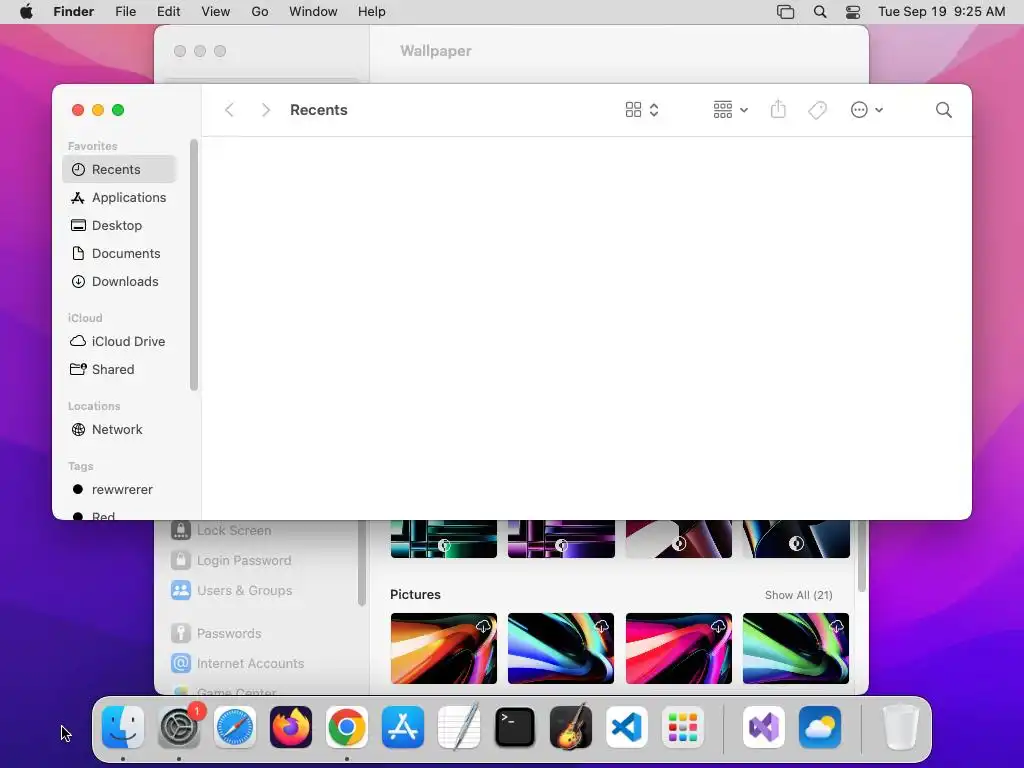The image size is (1024, 768).
Task: Select the purple grid dynamic wallpaper
Action: pyautogui.click(x=561, y=539)
